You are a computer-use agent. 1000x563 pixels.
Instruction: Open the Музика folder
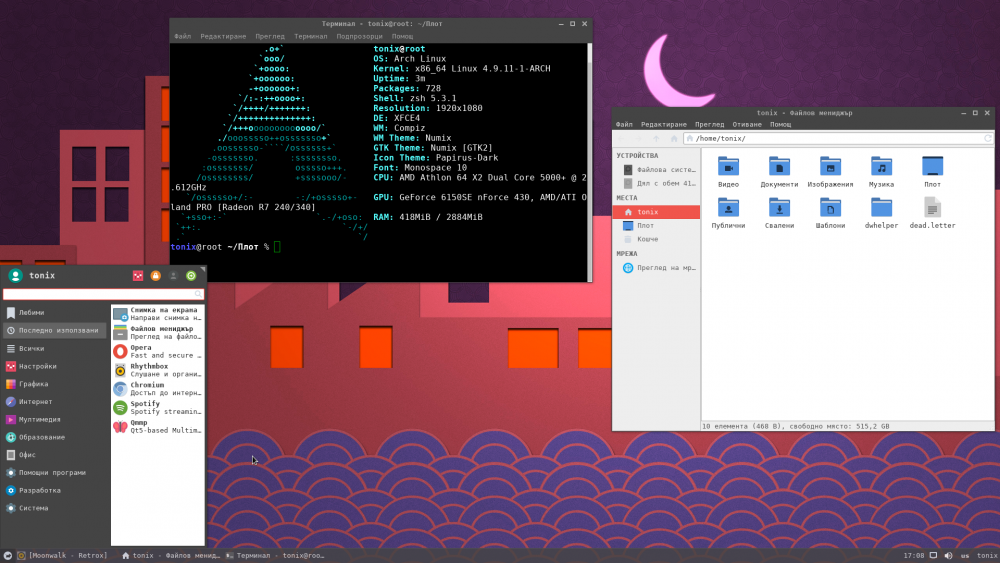pyautogui.click(x=881, y=171)
